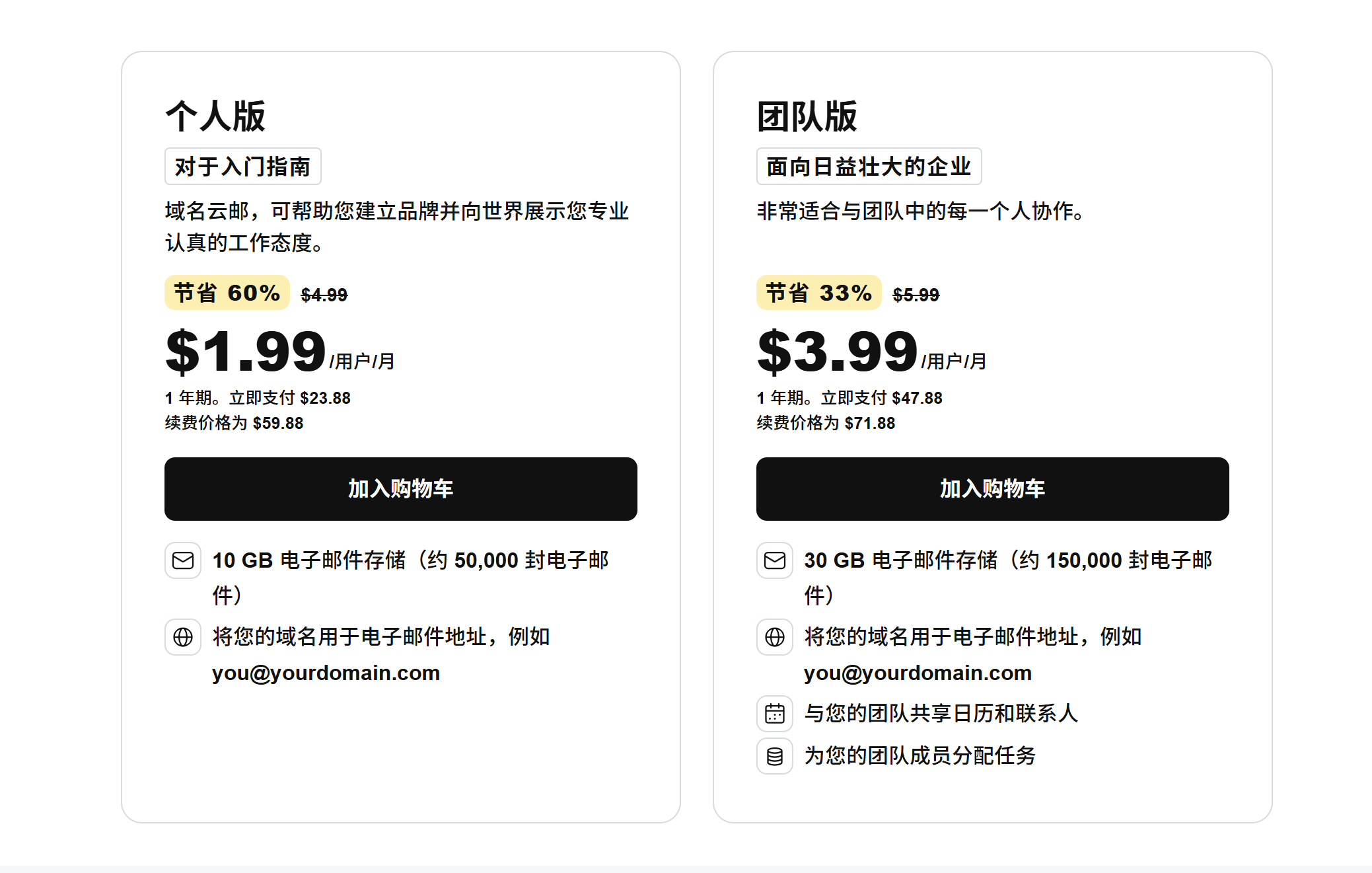
Task: Add 团队版 plan to cart
Action: tap(993, 489)
